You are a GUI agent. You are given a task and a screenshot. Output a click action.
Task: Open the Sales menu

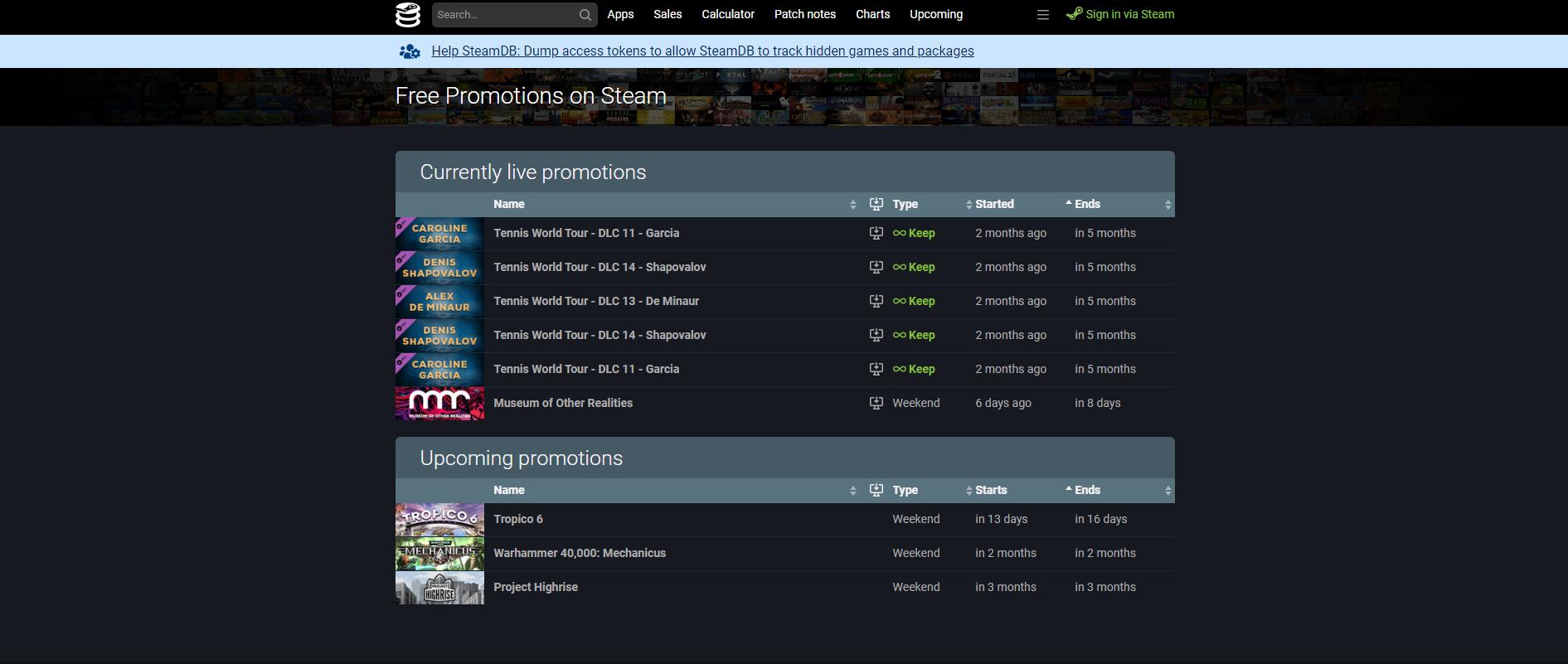click(x=667, y=14)
